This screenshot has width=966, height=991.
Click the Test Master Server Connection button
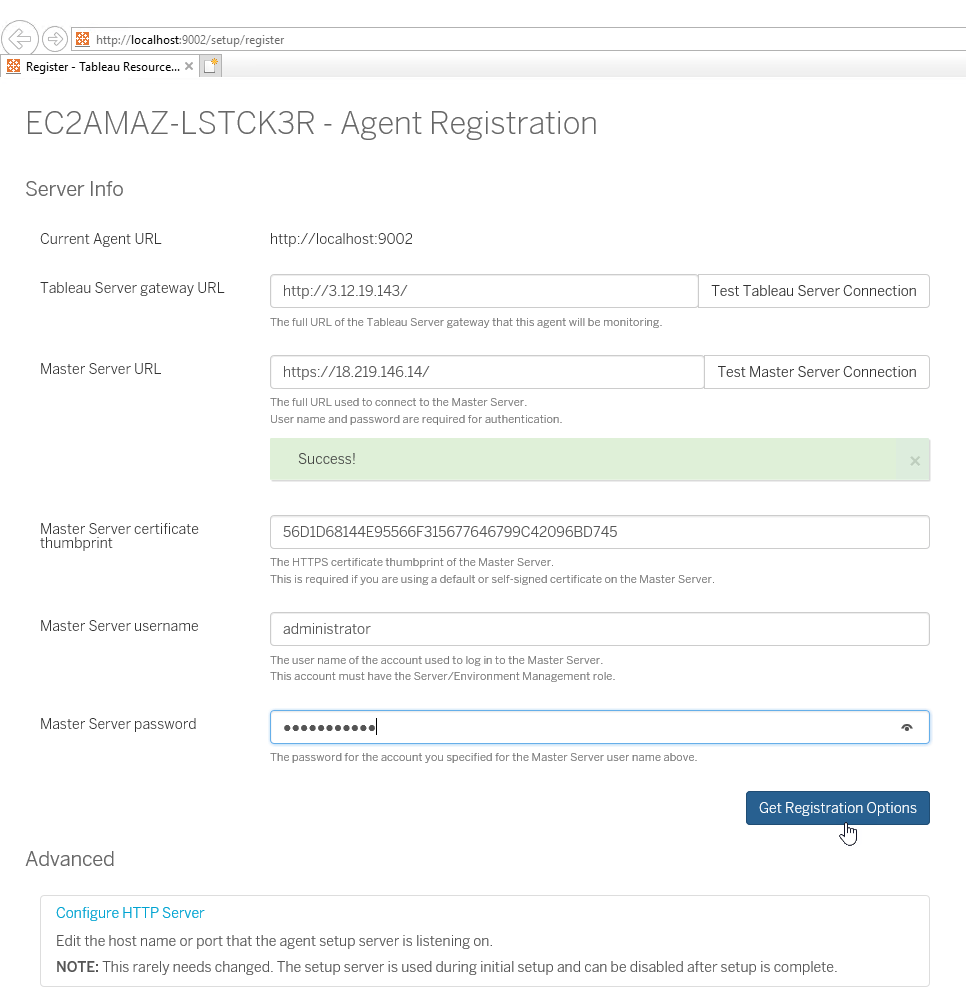pos(816,372)
